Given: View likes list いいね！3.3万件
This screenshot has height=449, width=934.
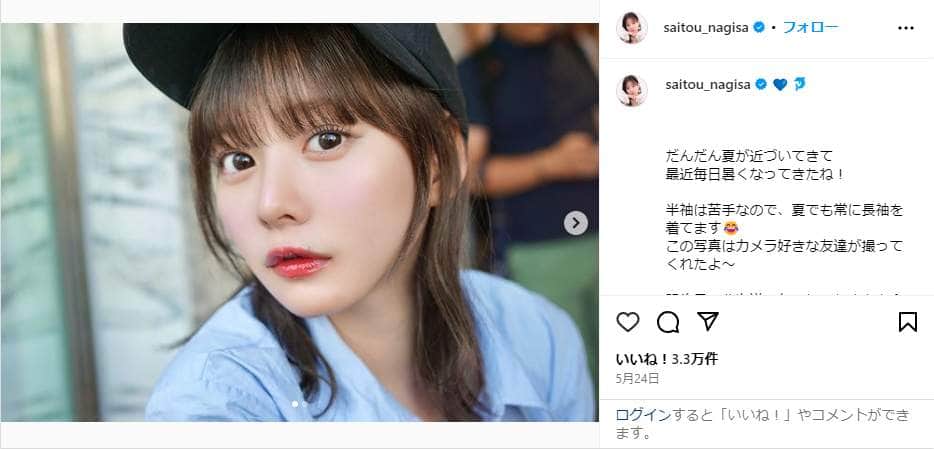Looking at the screenshot, I should 667,359.
